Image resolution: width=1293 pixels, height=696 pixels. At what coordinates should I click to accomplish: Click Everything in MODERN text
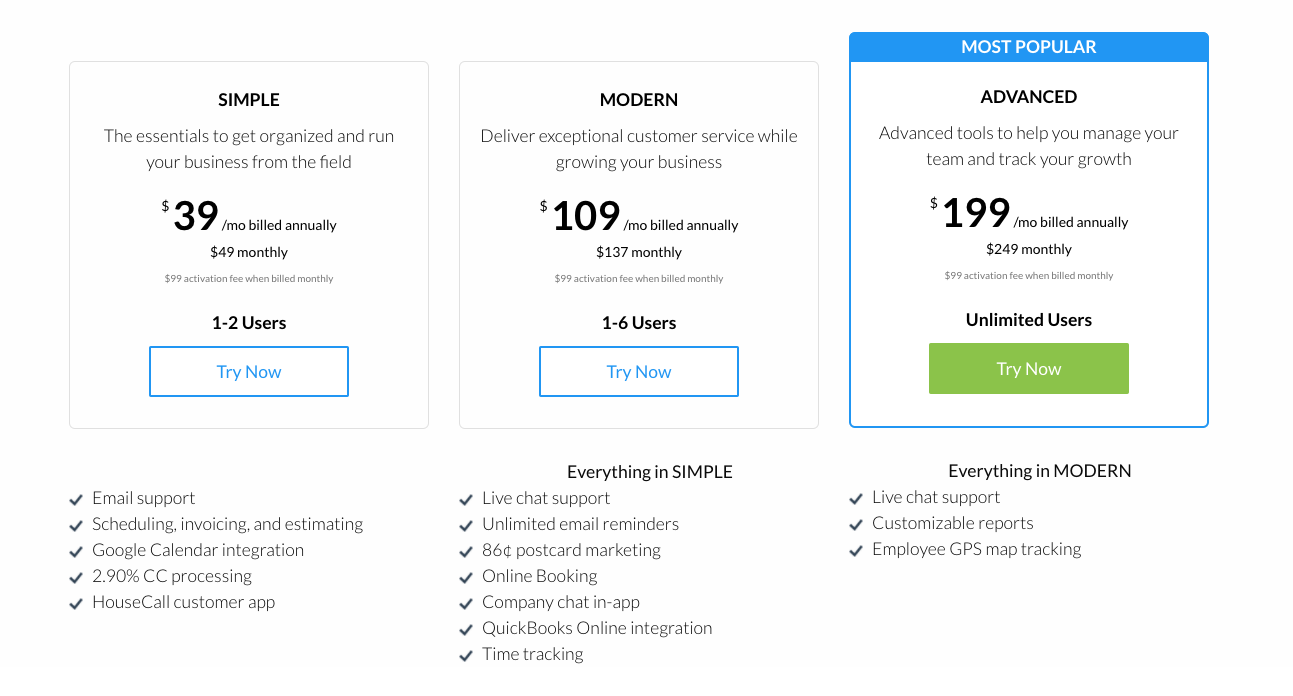point(1040,471)
